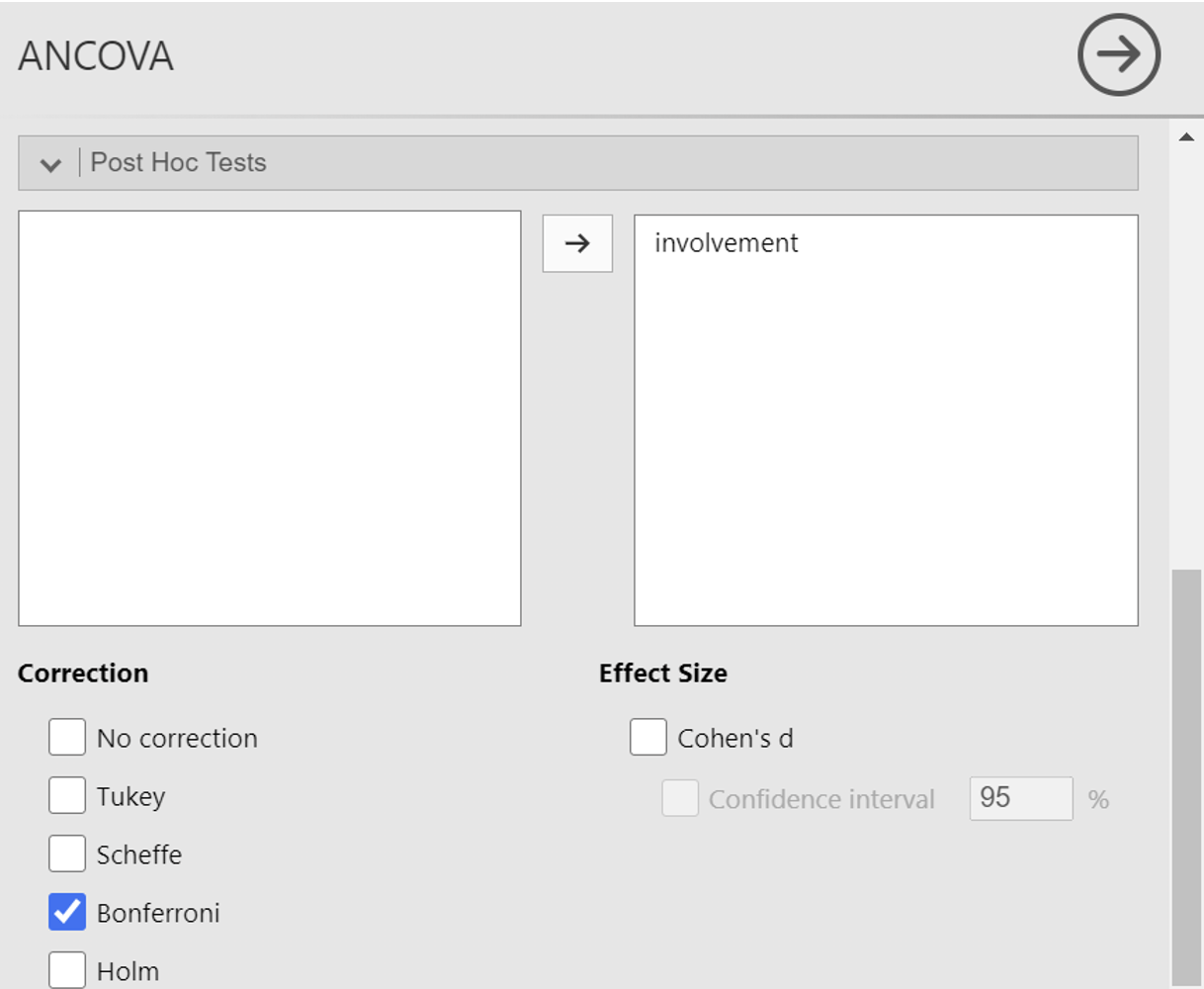Viewport: 1204px width, 989px height.
Task: Click the Cohen's d label
Action: pyautogui.click(x=735, y=739)
